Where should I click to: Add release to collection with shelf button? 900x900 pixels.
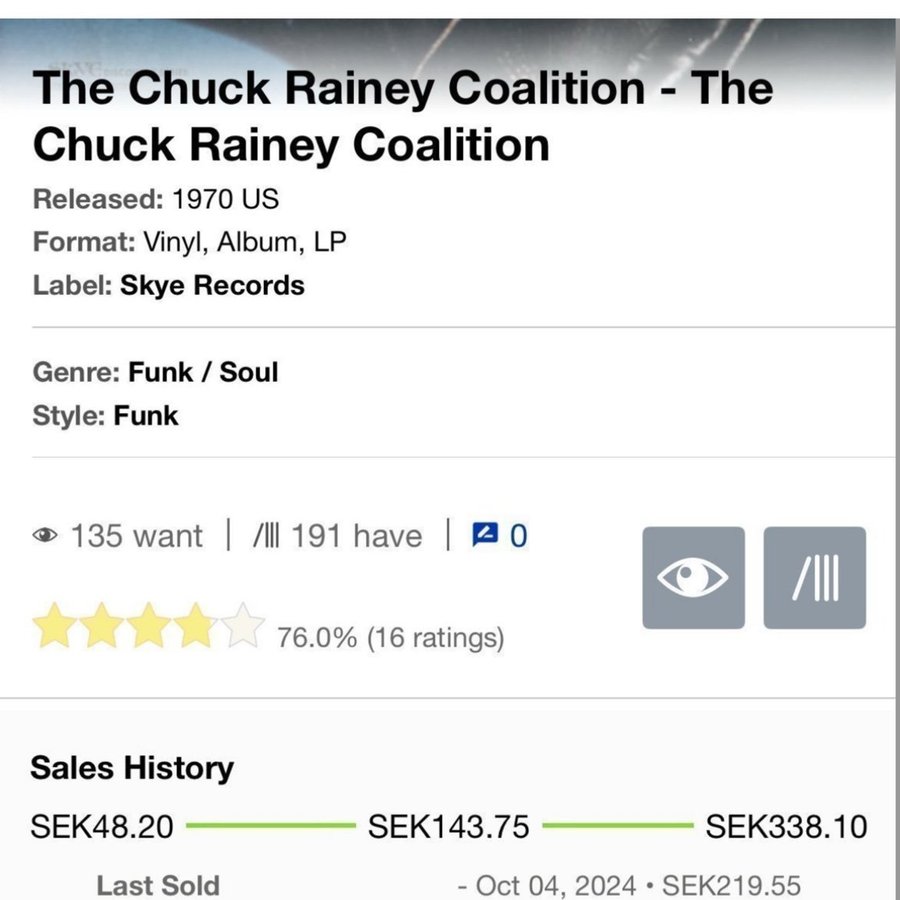(814, 578)
